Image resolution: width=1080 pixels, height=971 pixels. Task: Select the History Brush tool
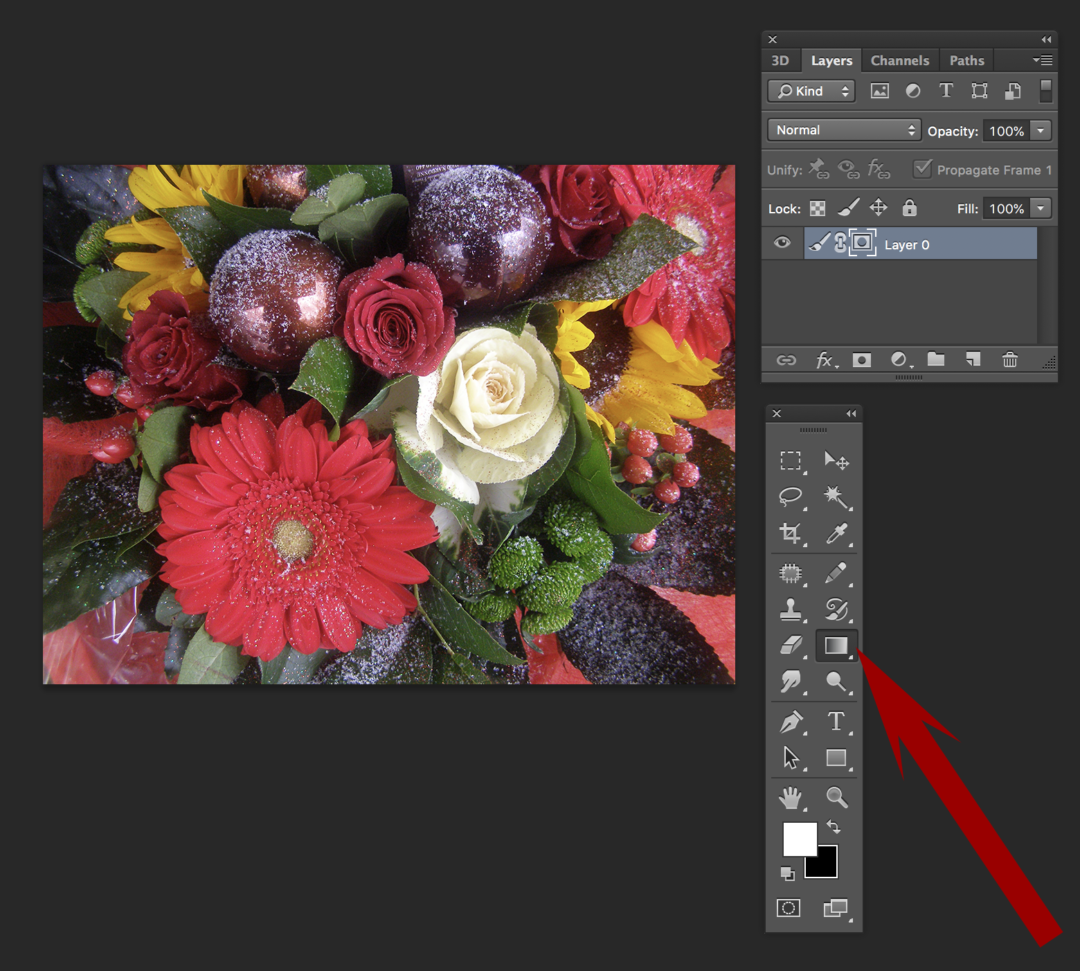[x=836, y=609]
